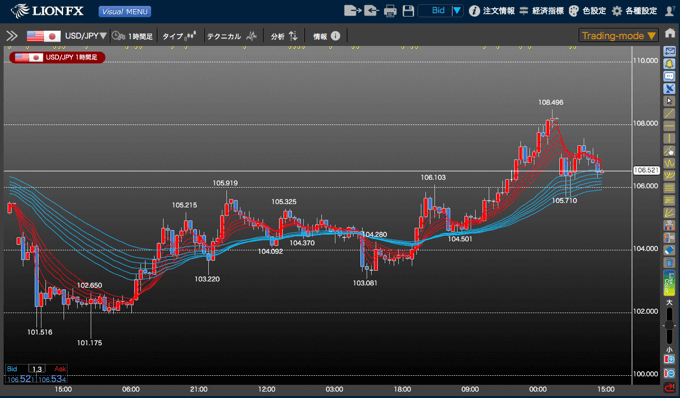Click the zoom out minus icon
680x398 pixels.
[x=669, y=373]
